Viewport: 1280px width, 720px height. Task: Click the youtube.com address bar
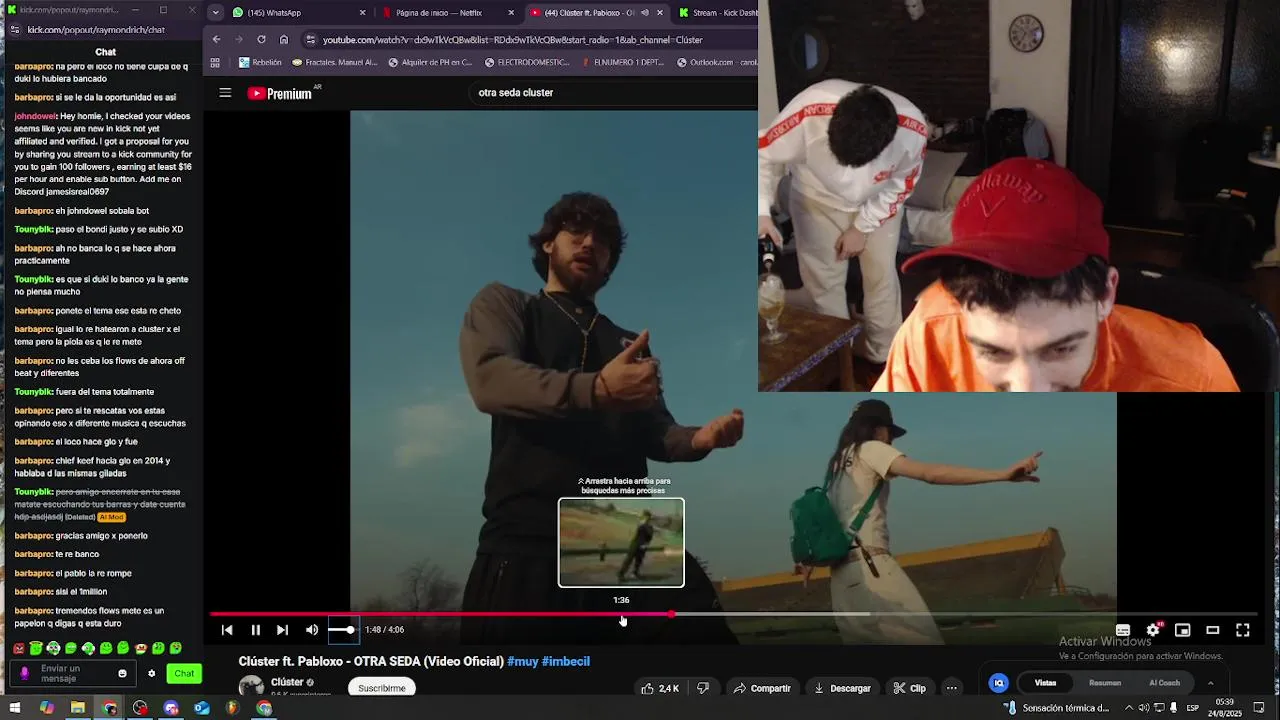tap(530, 40)
